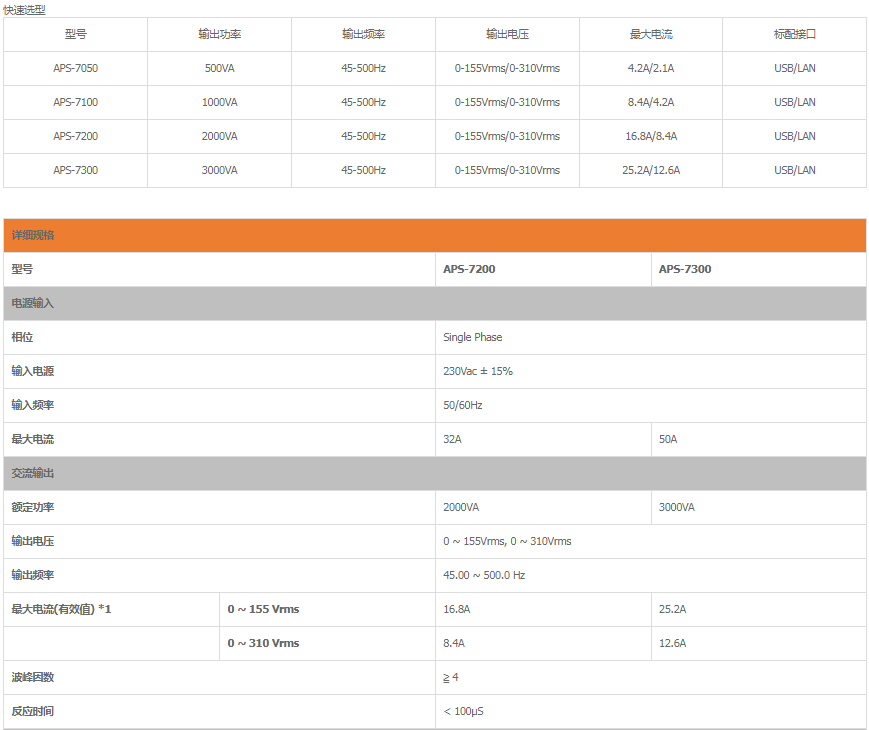This screenshot has height=730, width=869.
Task: Click the 50/60Hz input frequency value
Action: point(462,405)
